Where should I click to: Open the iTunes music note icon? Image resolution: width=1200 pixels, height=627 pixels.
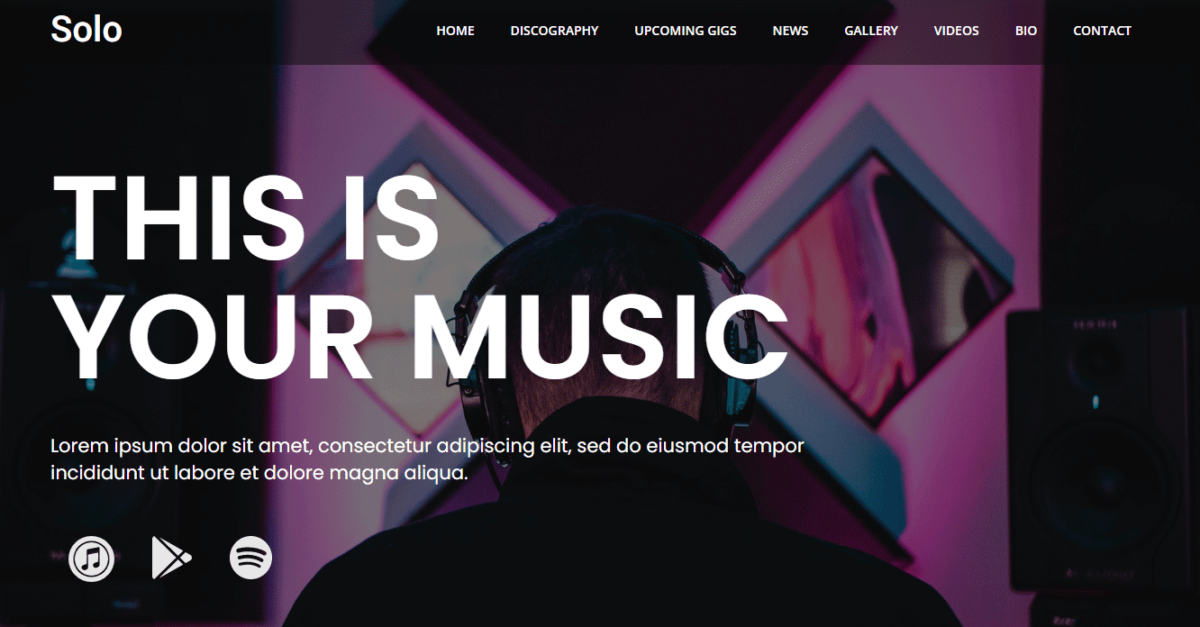pyautogui.click(x=91, y=558)
